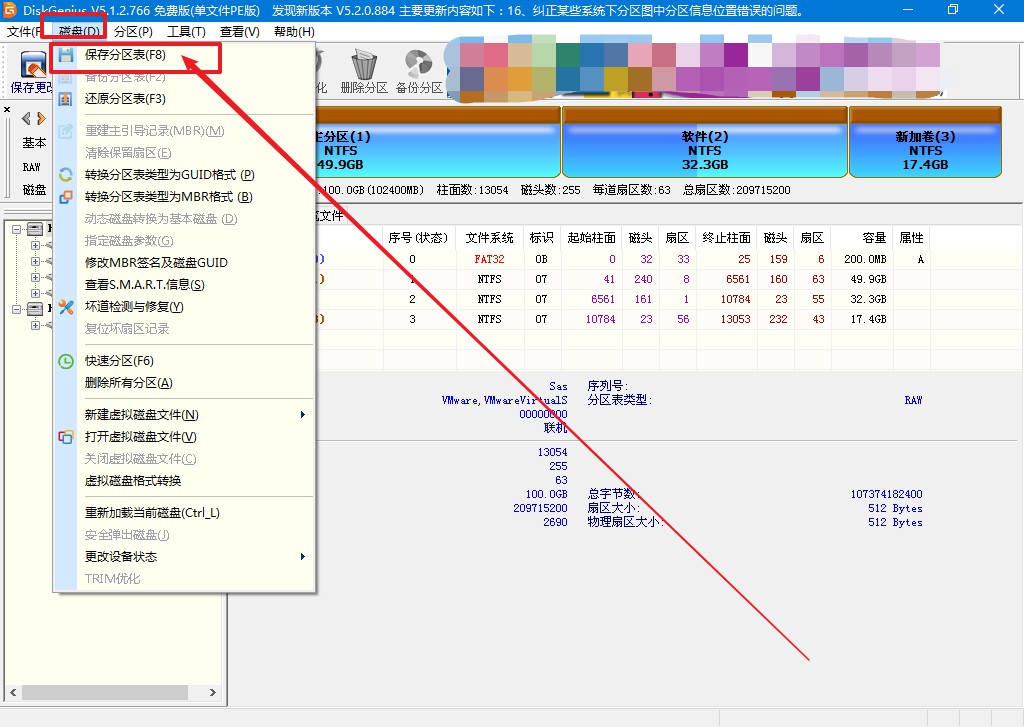The height and width of the screenshot is (727, 1024).
Task: Close the left panel with the small x
Action: point(7,109)
